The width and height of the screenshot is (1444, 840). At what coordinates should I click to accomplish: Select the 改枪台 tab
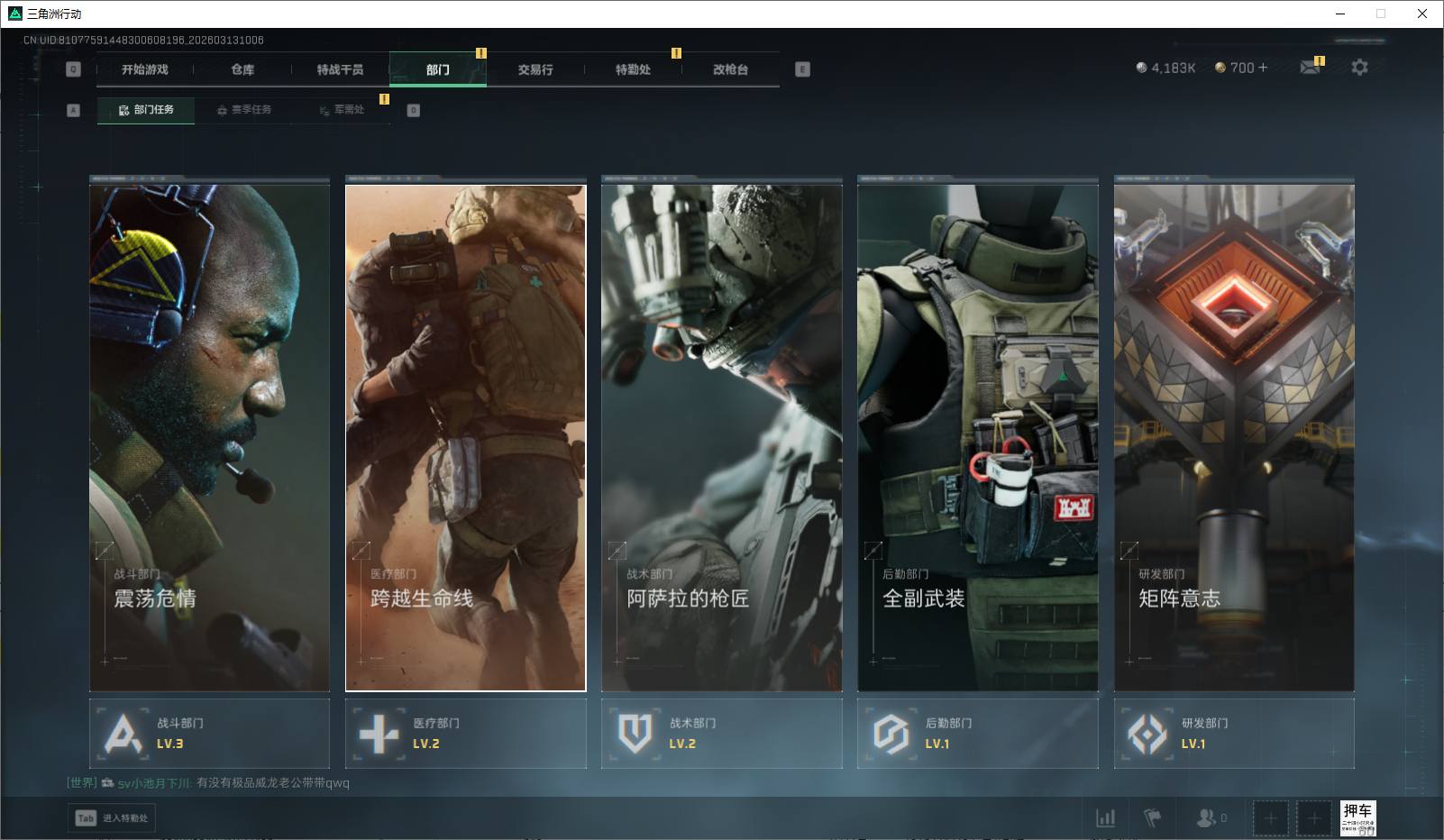pos(730,69)
